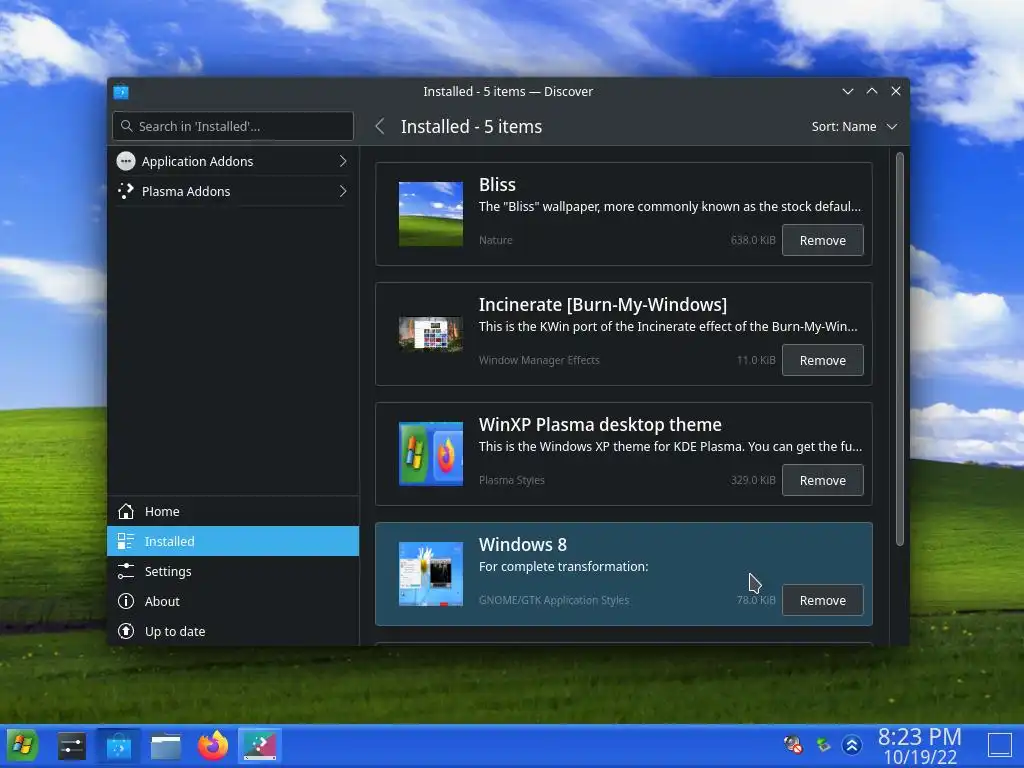Open the Windows 8 theme thumbnail
1024x768 pixels.
click(431, 574)
